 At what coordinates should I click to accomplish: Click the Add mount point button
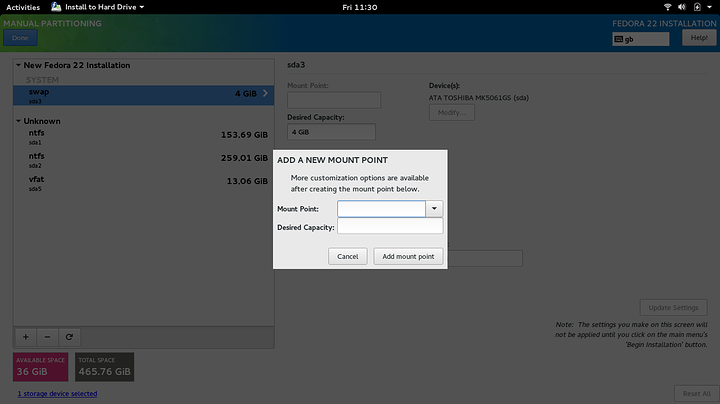pyautogui.click(x=408, y=256)
